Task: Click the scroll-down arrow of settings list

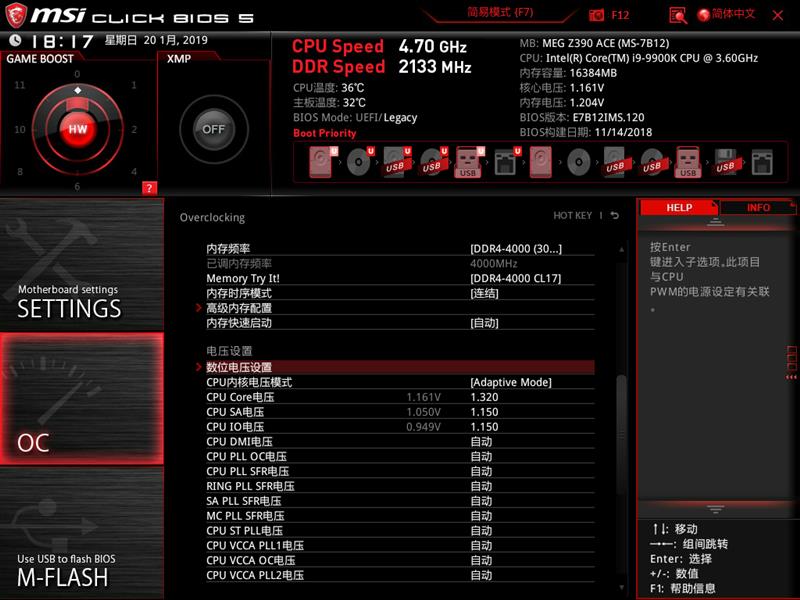Action: coord(621,587)
